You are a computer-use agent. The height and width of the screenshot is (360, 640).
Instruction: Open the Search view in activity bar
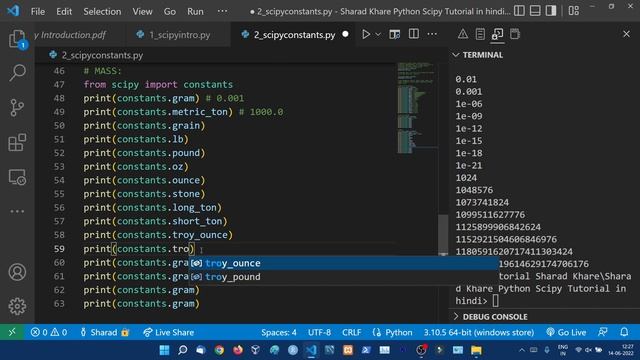pos(17,73)
